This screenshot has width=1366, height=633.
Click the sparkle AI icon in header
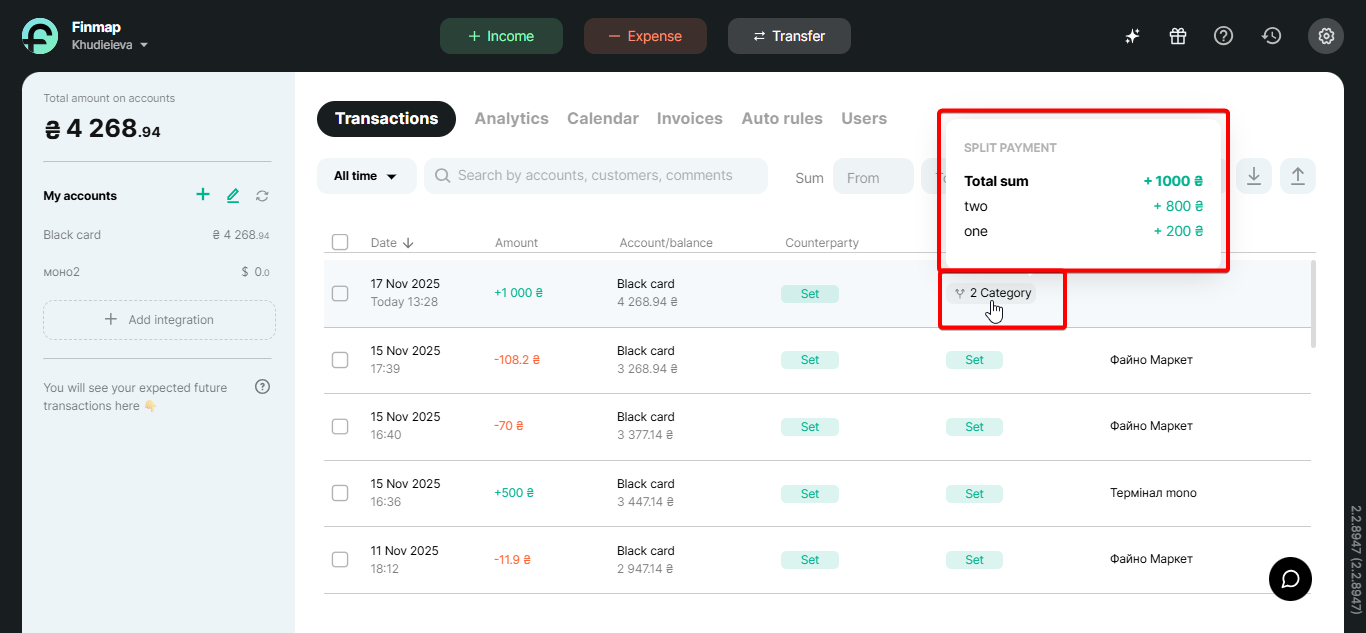coord(1132,36)
